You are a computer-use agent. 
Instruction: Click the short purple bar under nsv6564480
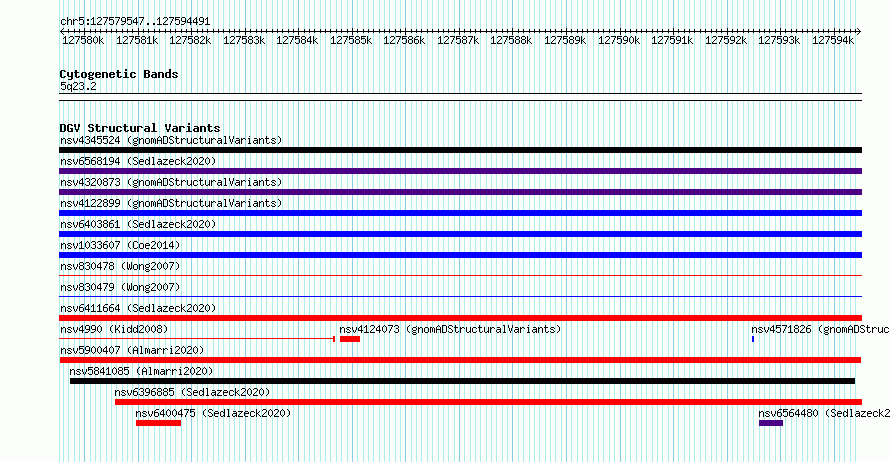(771, 423)
